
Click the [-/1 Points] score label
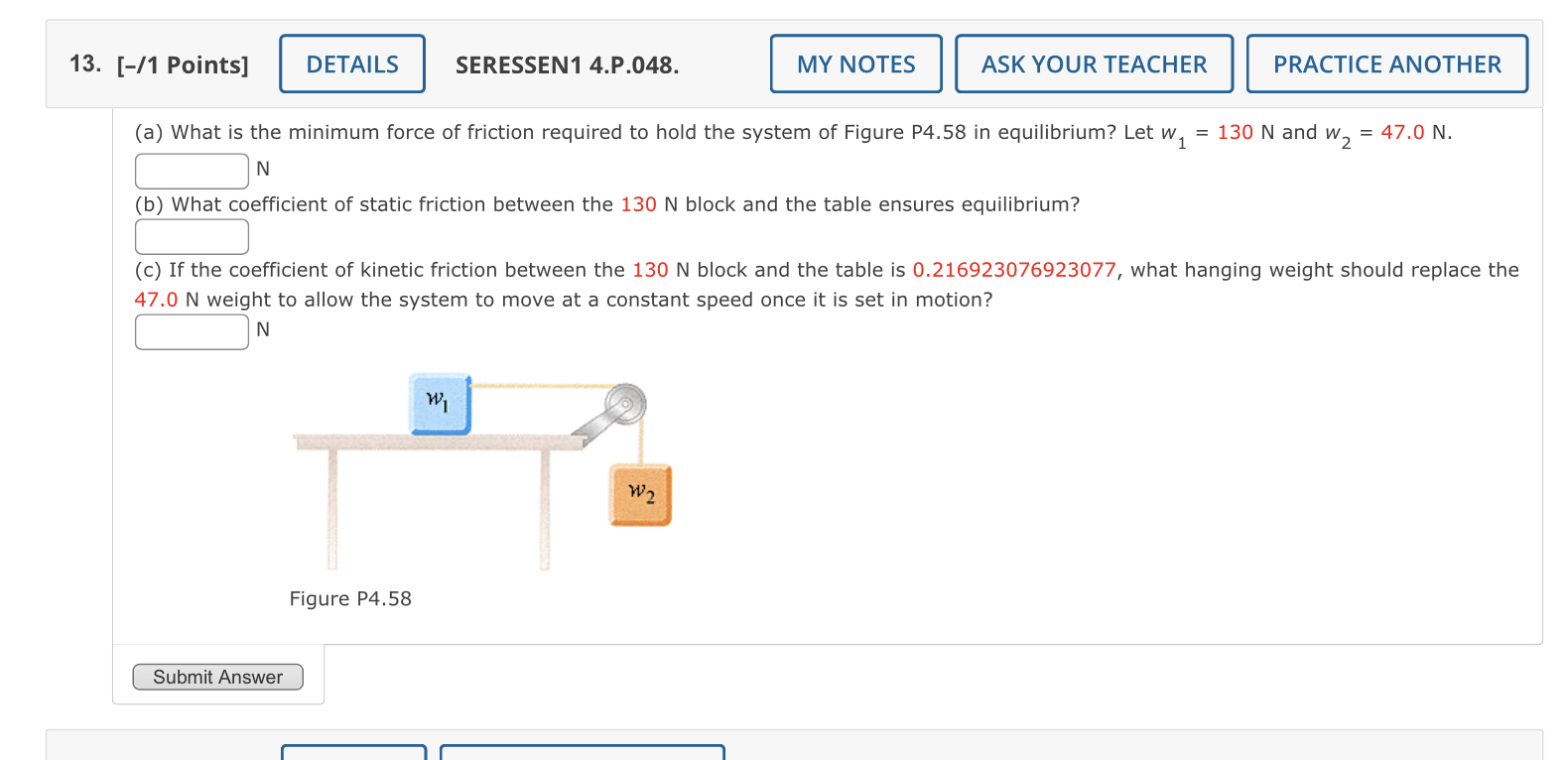184,64
